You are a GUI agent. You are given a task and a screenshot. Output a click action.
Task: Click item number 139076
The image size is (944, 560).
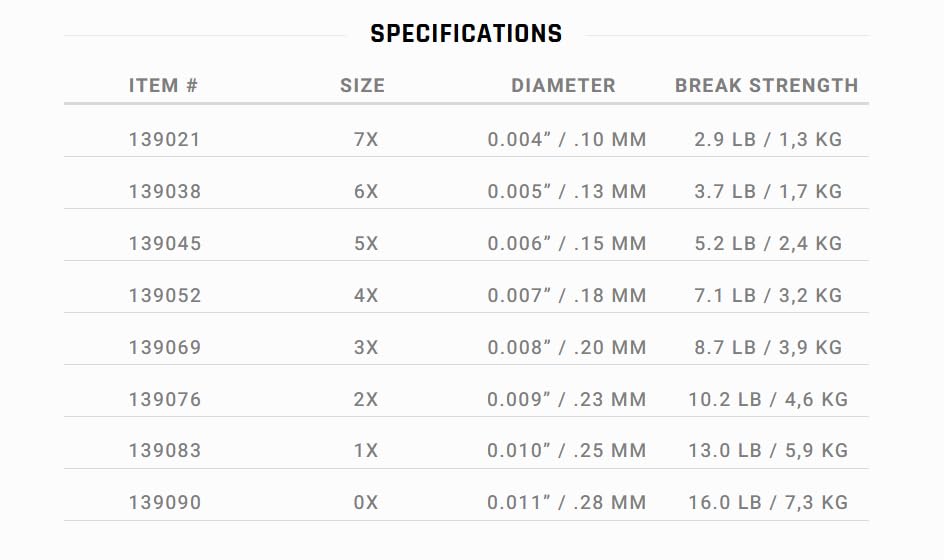point(165,399)
